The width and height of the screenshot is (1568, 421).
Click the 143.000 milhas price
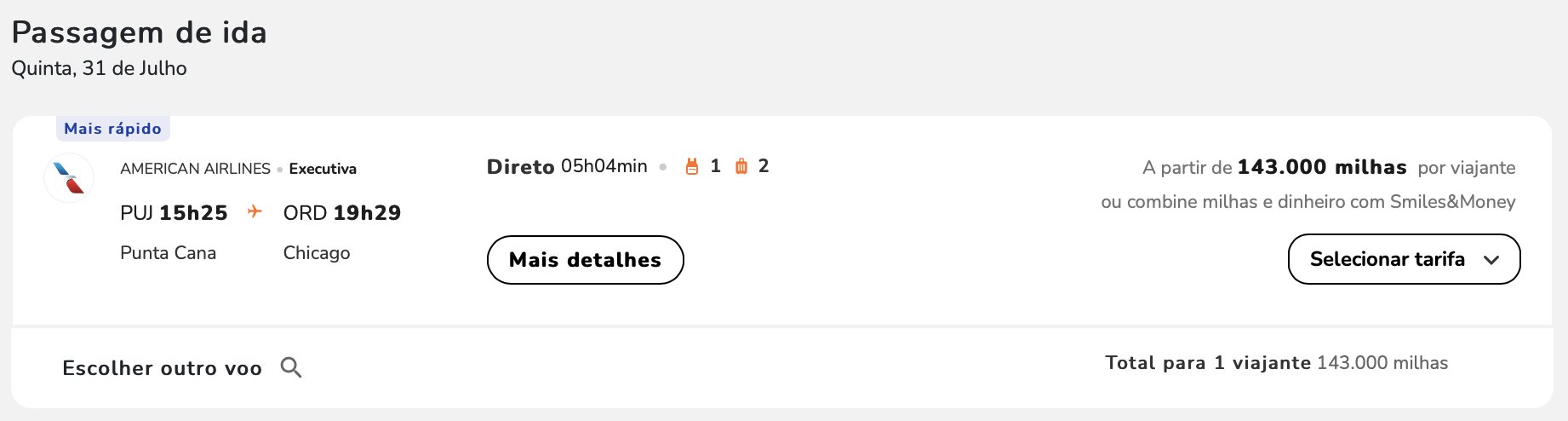(x=1321, y=167)
